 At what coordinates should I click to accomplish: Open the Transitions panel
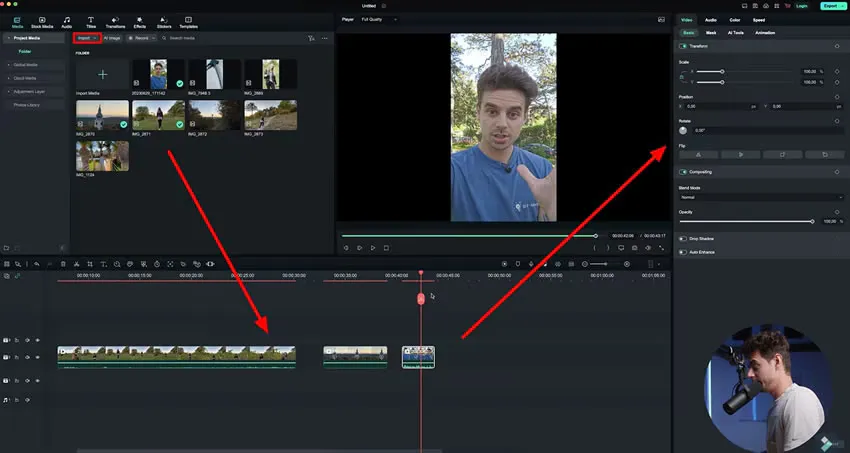pyautogui.click(x=115, y=22)
